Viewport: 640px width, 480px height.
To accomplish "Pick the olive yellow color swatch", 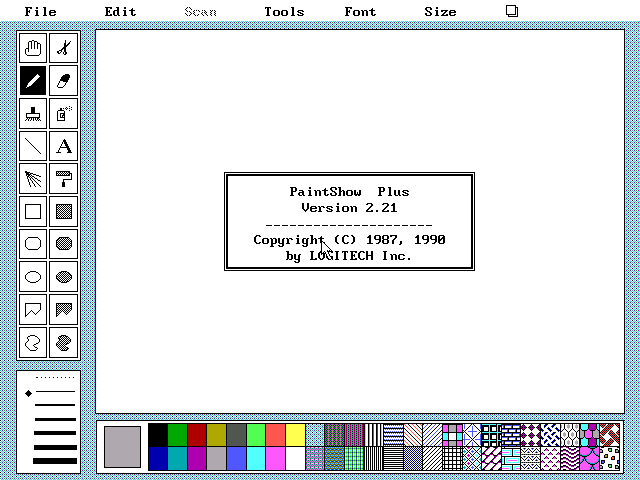I will point(216,435).
